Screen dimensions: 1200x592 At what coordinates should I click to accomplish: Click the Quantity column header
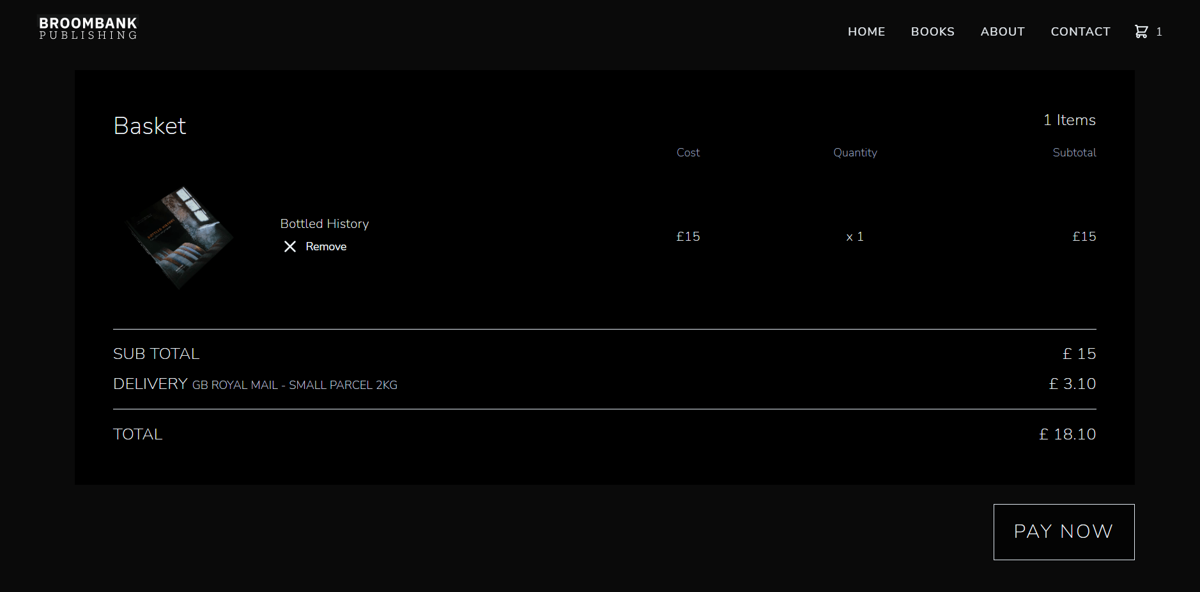pyautogui.click(x=855, y=153)
